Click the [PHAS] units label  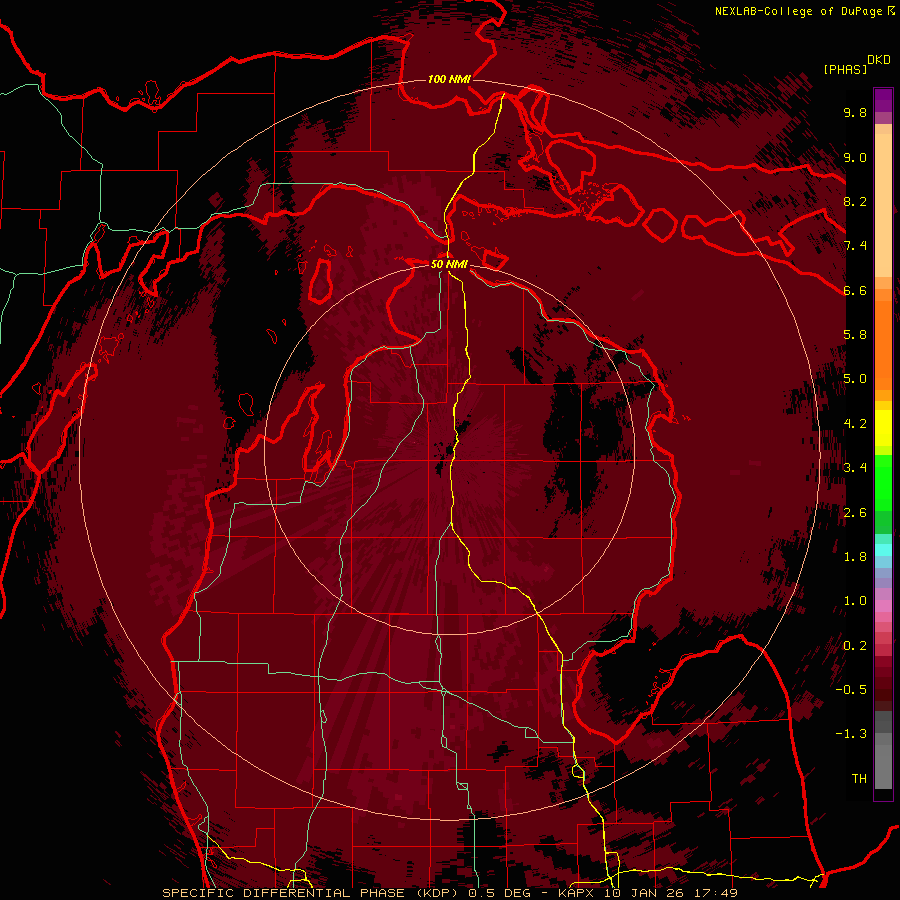click(845, 69)
